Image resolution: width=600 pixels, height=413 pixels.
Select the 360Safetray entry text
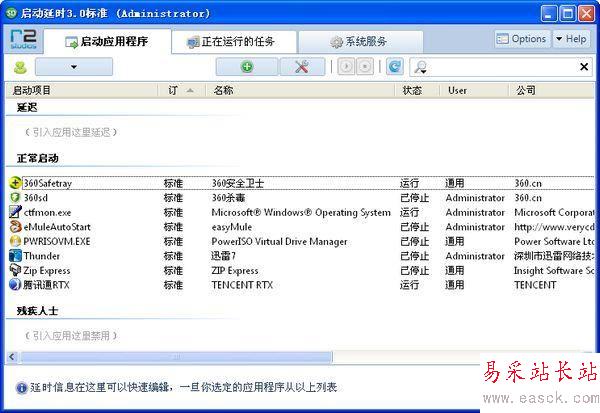(48, 183)
